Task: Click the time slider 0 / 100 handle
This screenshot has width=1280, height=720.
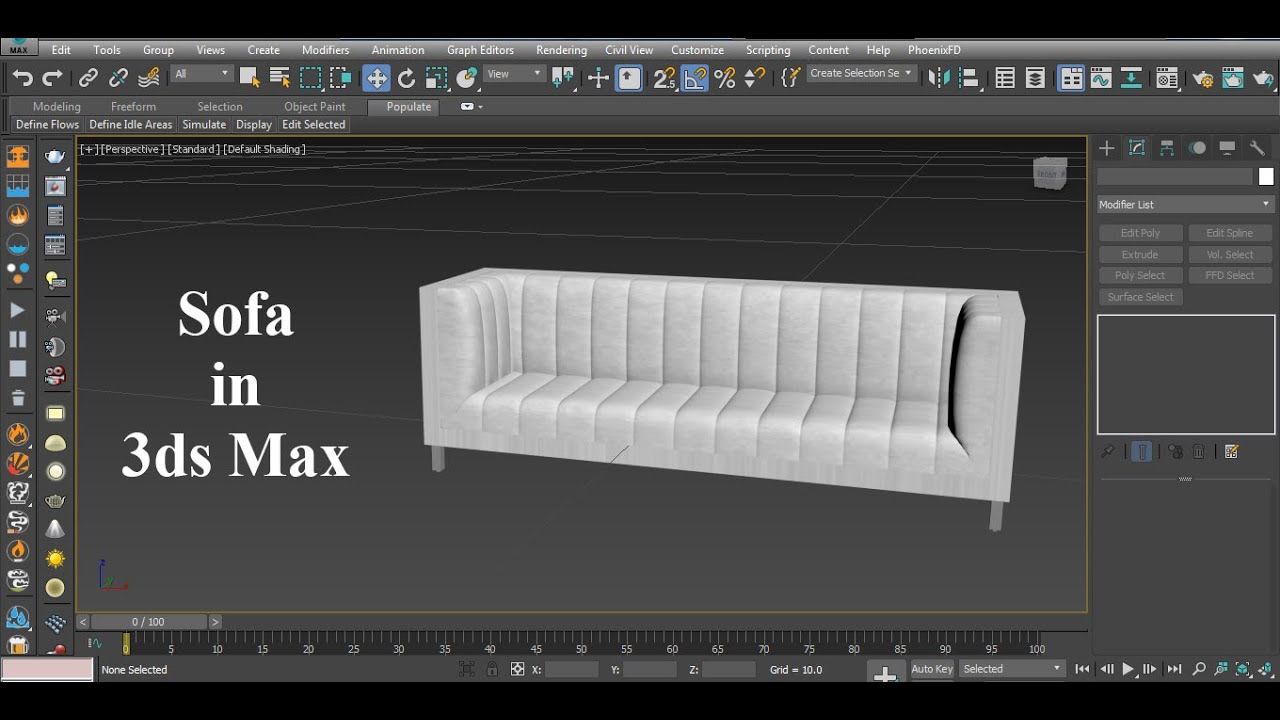Action: [148, 622]
